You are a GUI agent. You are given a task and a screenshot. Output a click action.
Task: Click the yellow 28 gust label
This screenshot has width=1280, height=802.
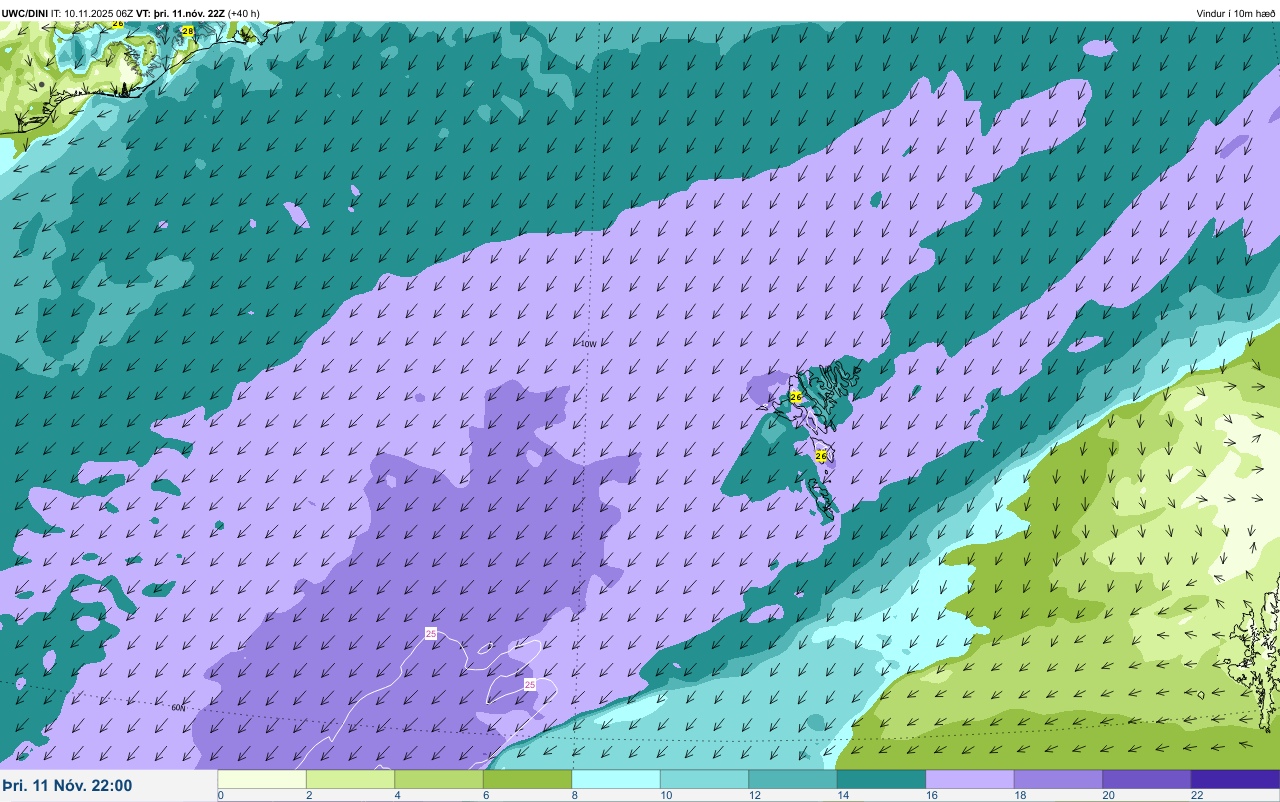(188, 32)
